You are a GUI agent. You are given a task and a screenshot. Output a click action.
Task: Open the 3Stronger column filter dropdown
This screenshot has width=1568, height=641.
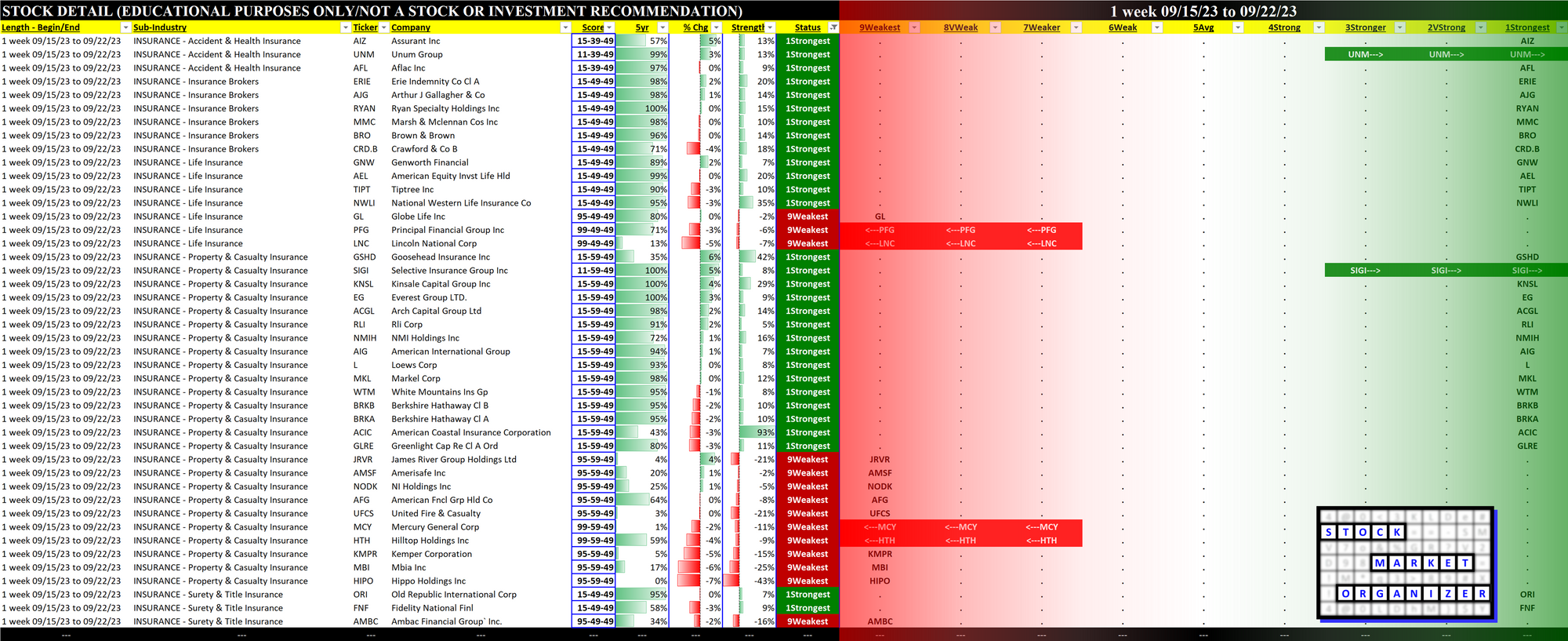click(x=1400, y=27)
